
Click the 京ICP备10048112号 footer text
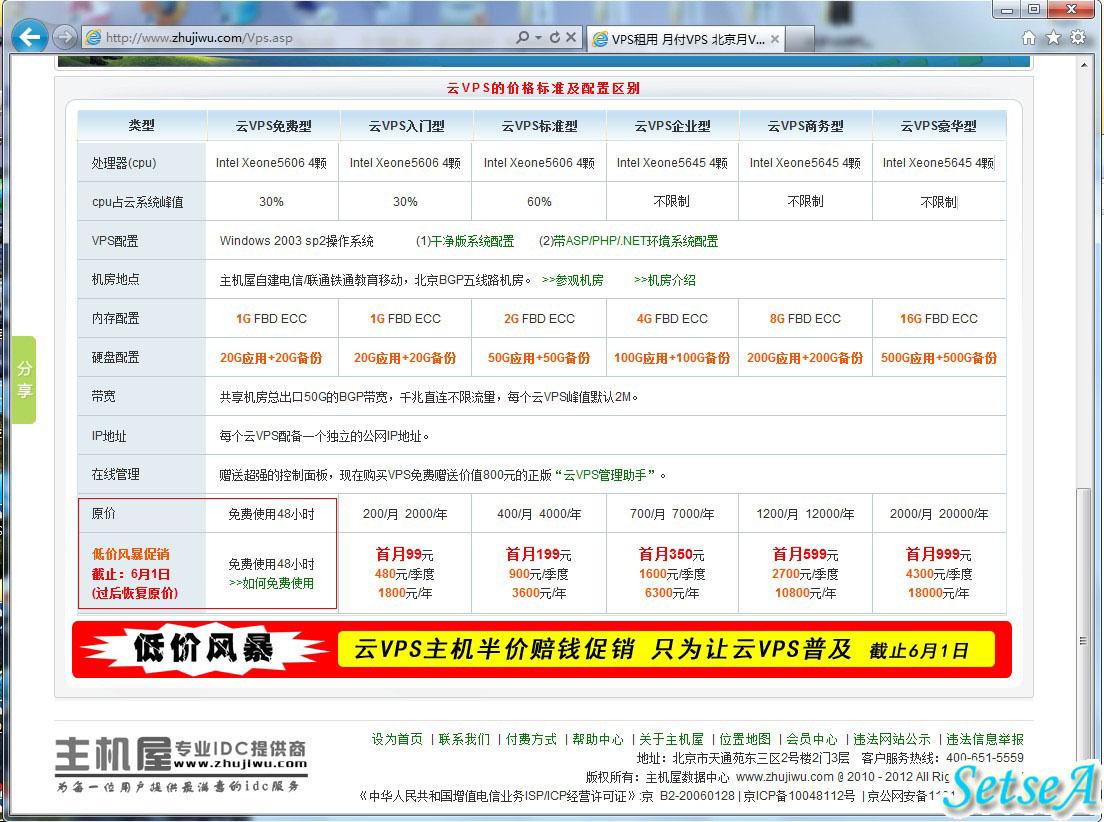click(799, 796)
